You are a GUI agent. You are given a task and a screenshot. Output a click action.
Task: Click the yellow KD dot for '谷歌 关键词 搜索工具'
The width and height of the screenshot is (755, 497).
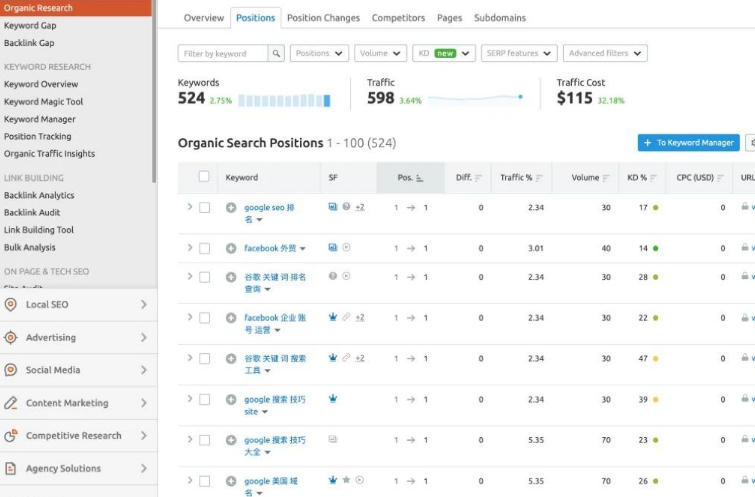[x=655, y=359]
